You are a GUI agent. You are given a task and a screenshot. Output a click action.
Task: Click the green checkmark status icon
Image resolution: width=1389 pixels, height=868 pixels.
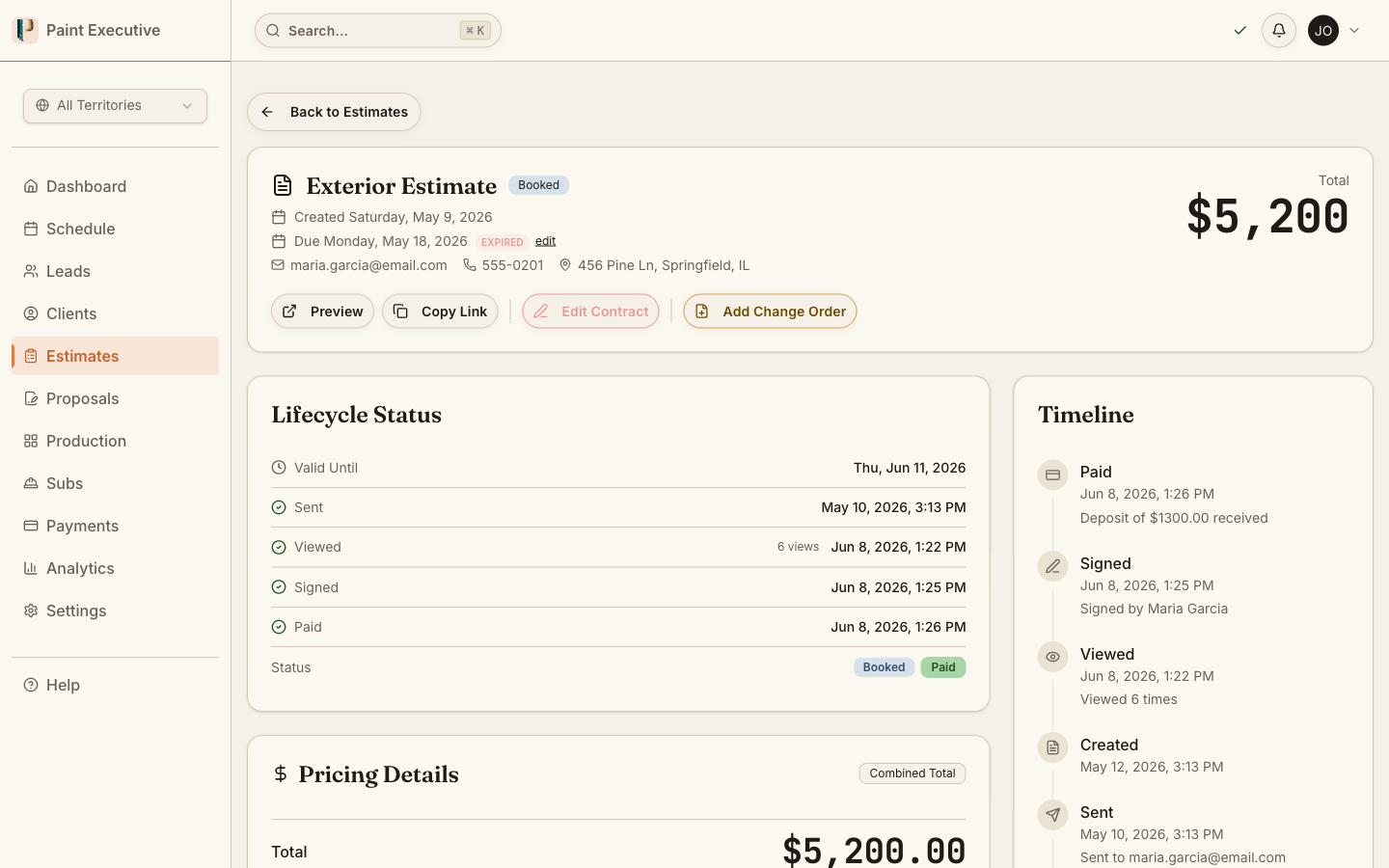click(1240, 31)
